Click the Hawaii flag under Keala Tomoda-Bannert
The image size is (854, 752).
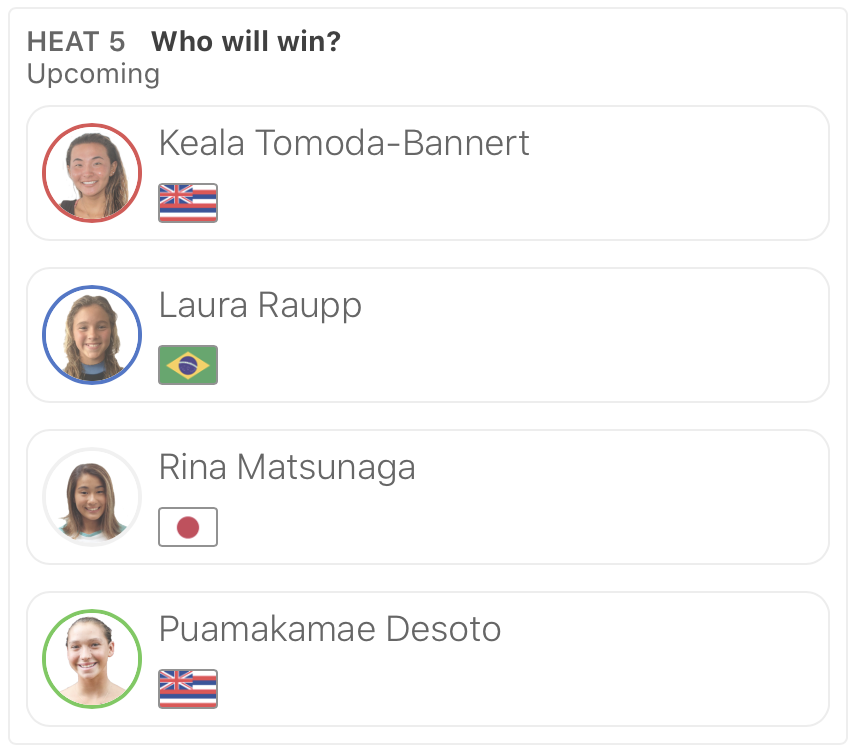(188, 202)
